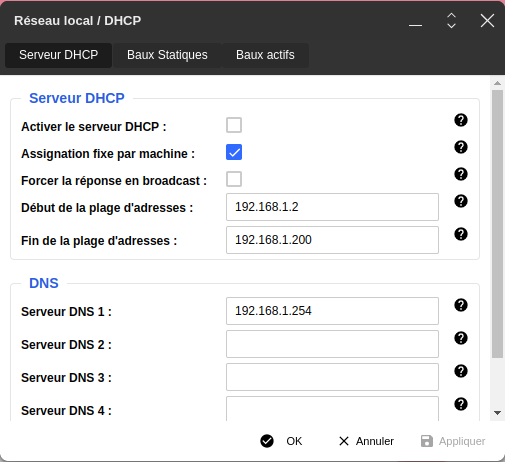Edit the Fin de la plage d'adresses field
505x462 pixels.
(x=332, y=240)
